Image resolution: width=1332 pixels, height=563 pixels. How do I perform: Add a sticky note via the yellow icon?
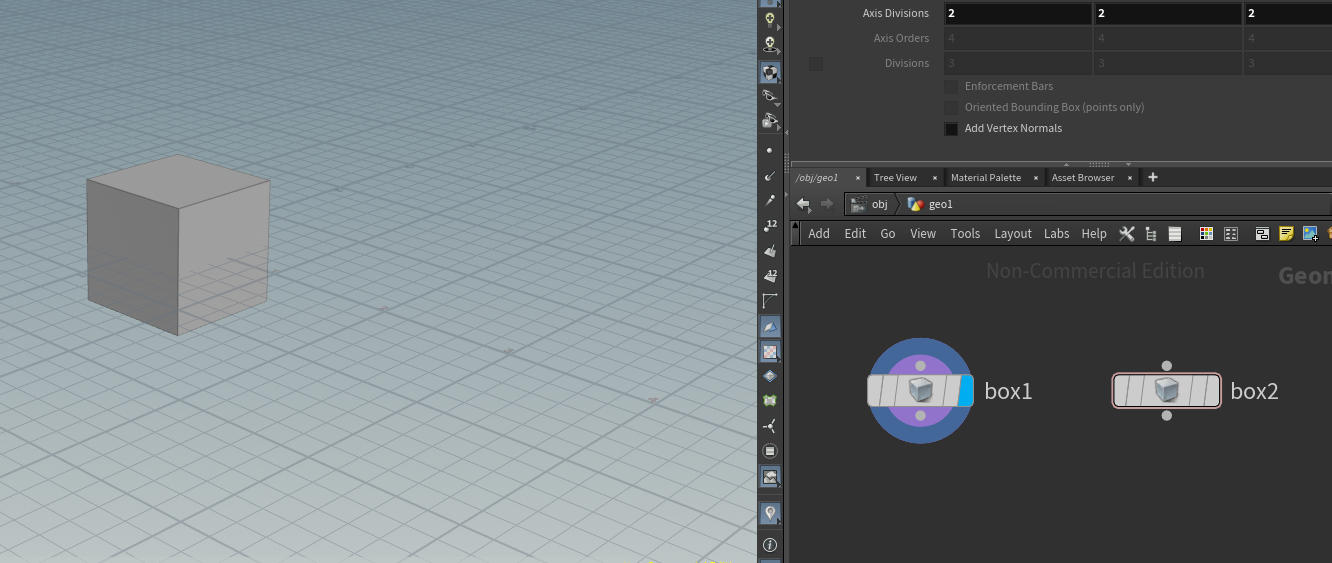click(x=1286, y=233)
